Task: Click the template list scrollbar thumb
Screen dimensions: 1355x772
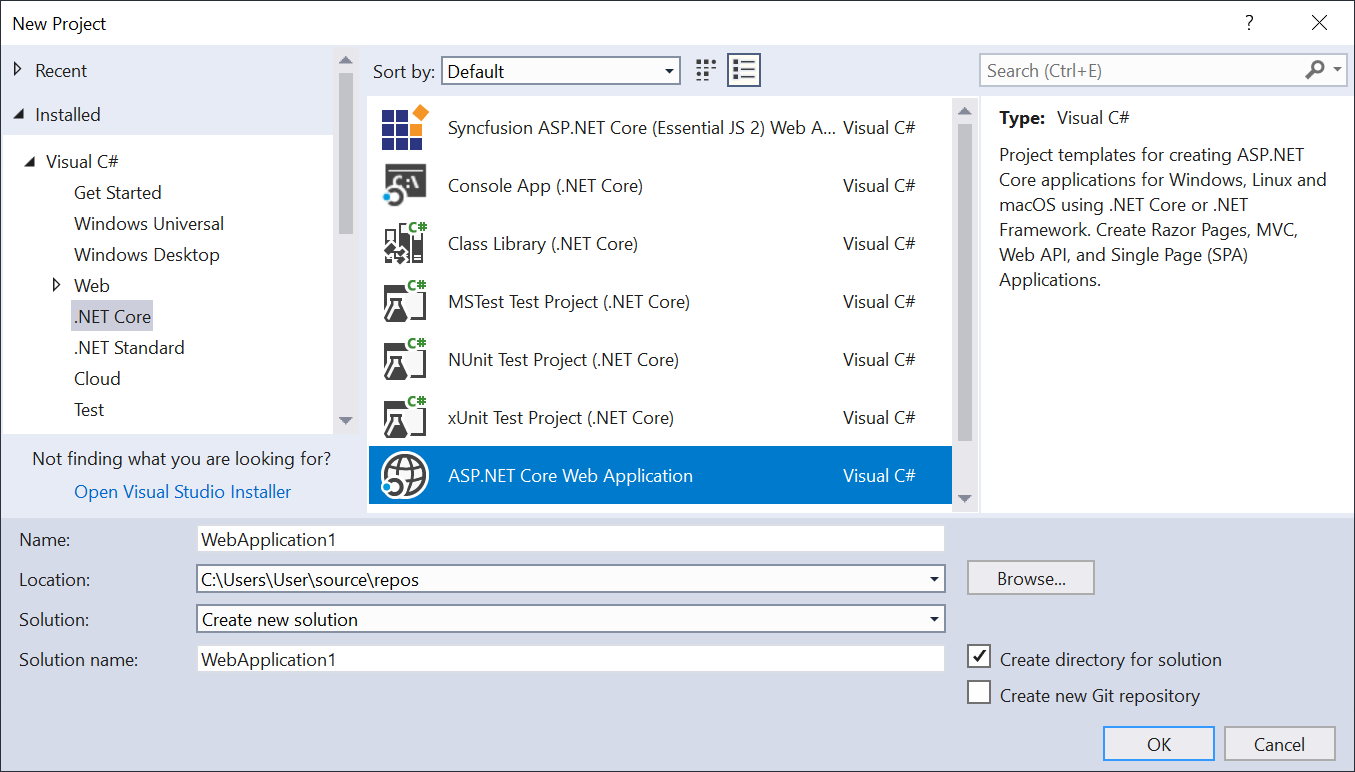Action: pos(964,282)
